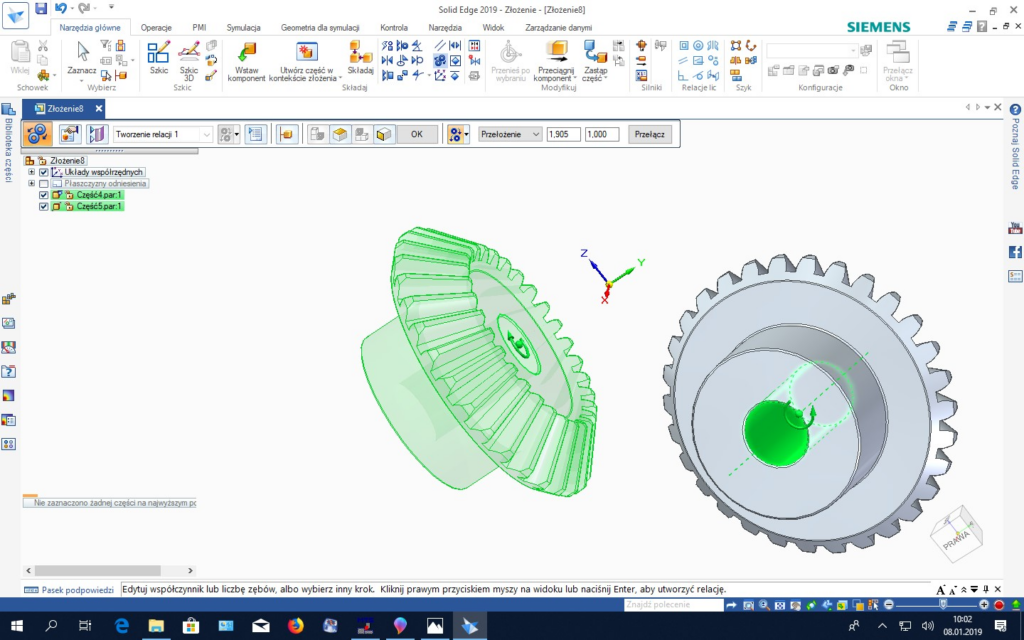The width and height of the screenshot is (1024, 640).
Task: Expand Płaszczyzny odniesienia tree node
Action: click(31, 184)
